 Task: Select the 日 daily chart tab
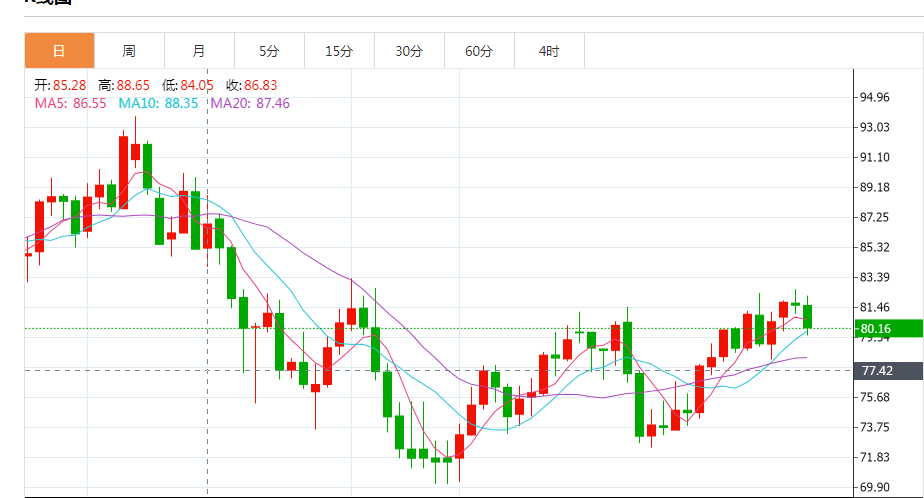[x=59, y=51]
